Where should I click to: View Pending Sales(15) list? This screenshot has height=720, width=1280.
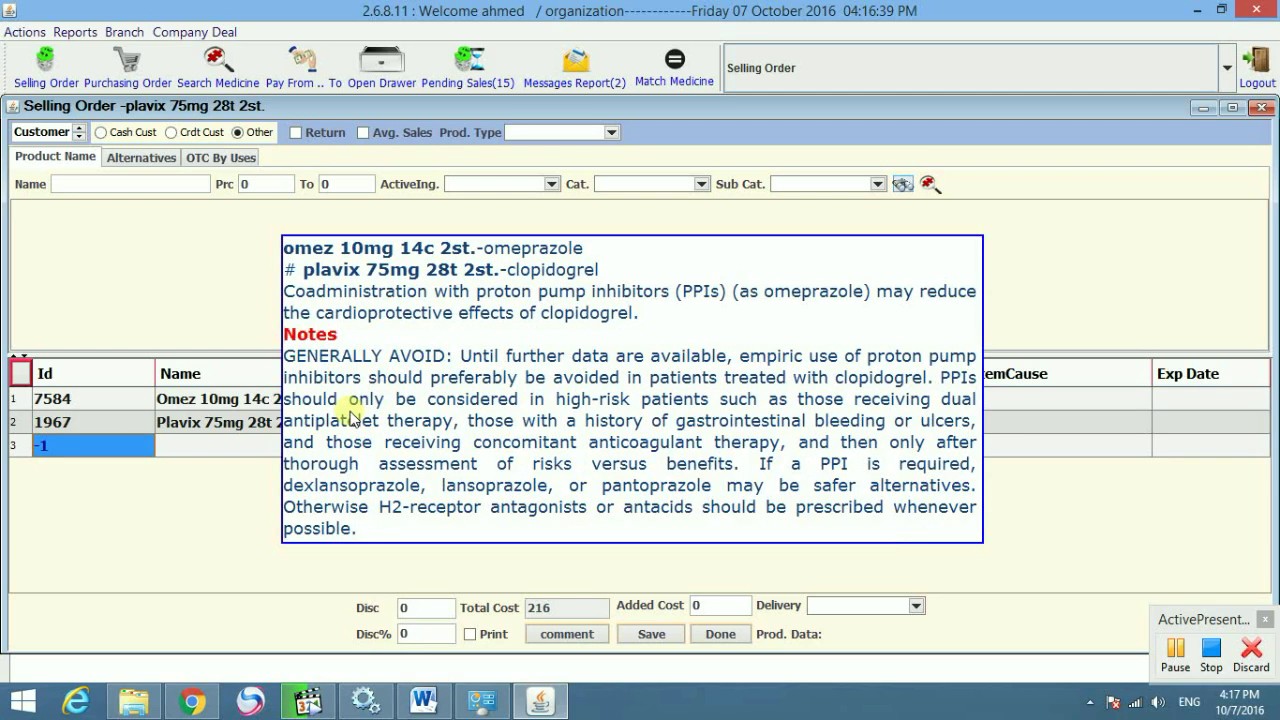click(468, 68)
